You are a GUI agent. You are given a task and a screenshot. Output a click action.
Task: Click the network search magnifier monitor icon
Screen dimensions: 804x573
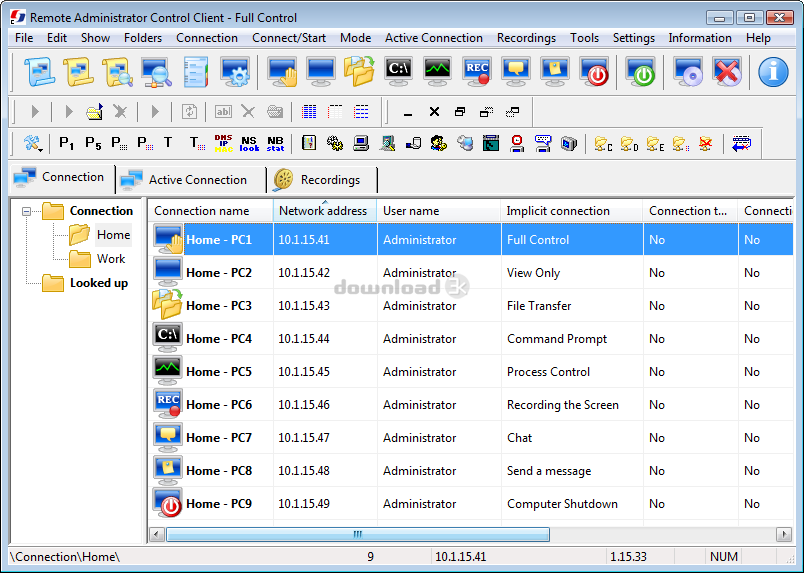coord(156,72)
